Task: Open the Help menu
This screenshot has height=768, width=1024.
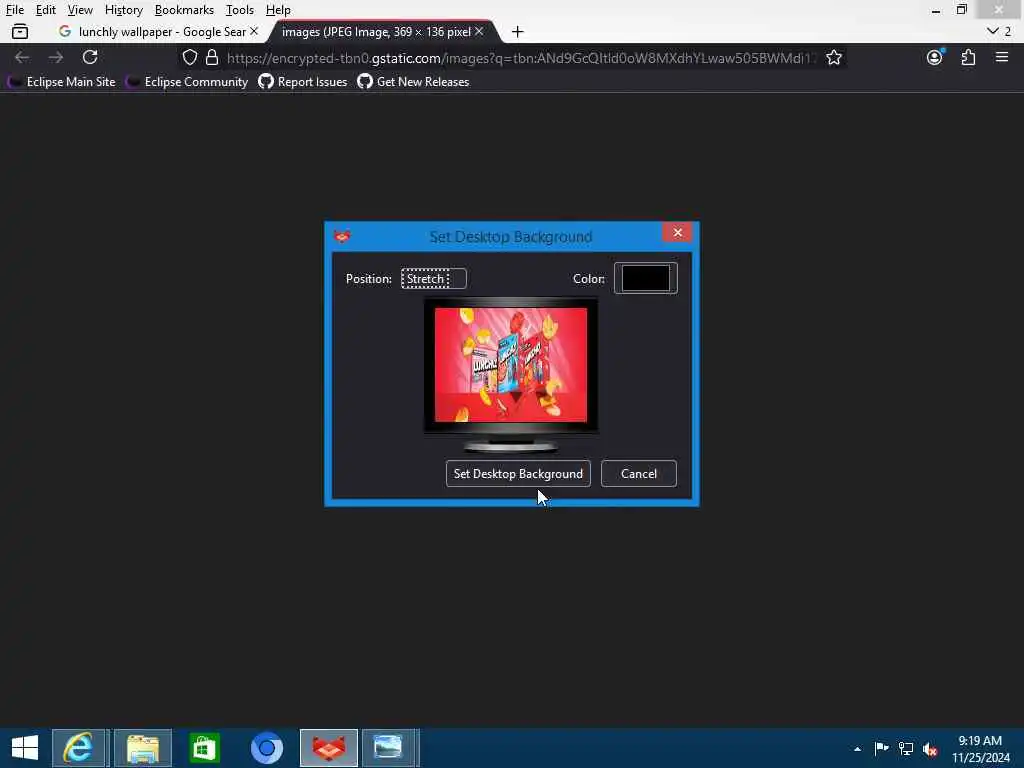Action: (x=278, y=10)
